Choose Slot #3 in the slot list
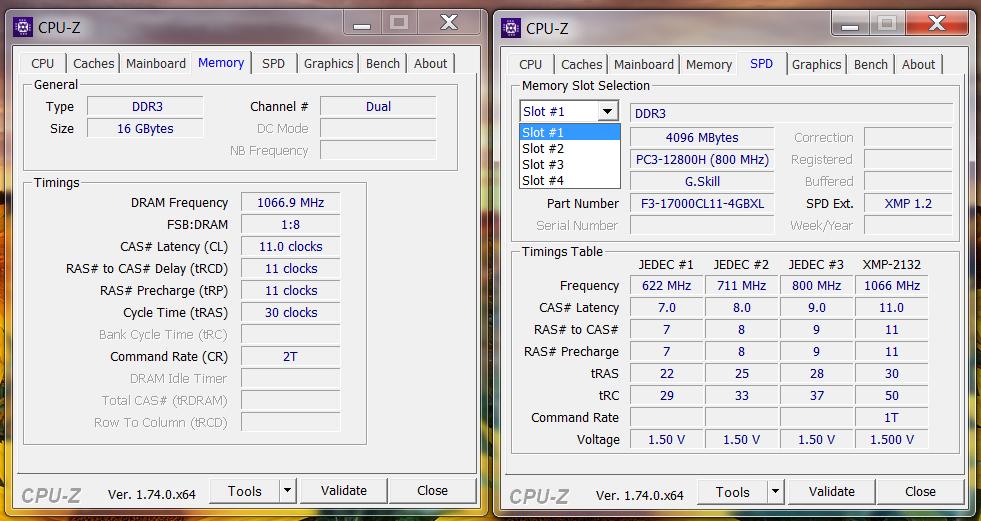The height and width of the screenshot is (521, 981). tap(570, 164)
